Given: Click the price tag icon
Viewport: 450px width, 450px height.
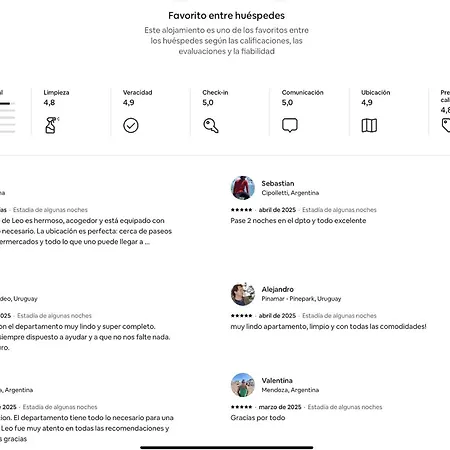Looking at the screenshot, I should coord(446,126).
